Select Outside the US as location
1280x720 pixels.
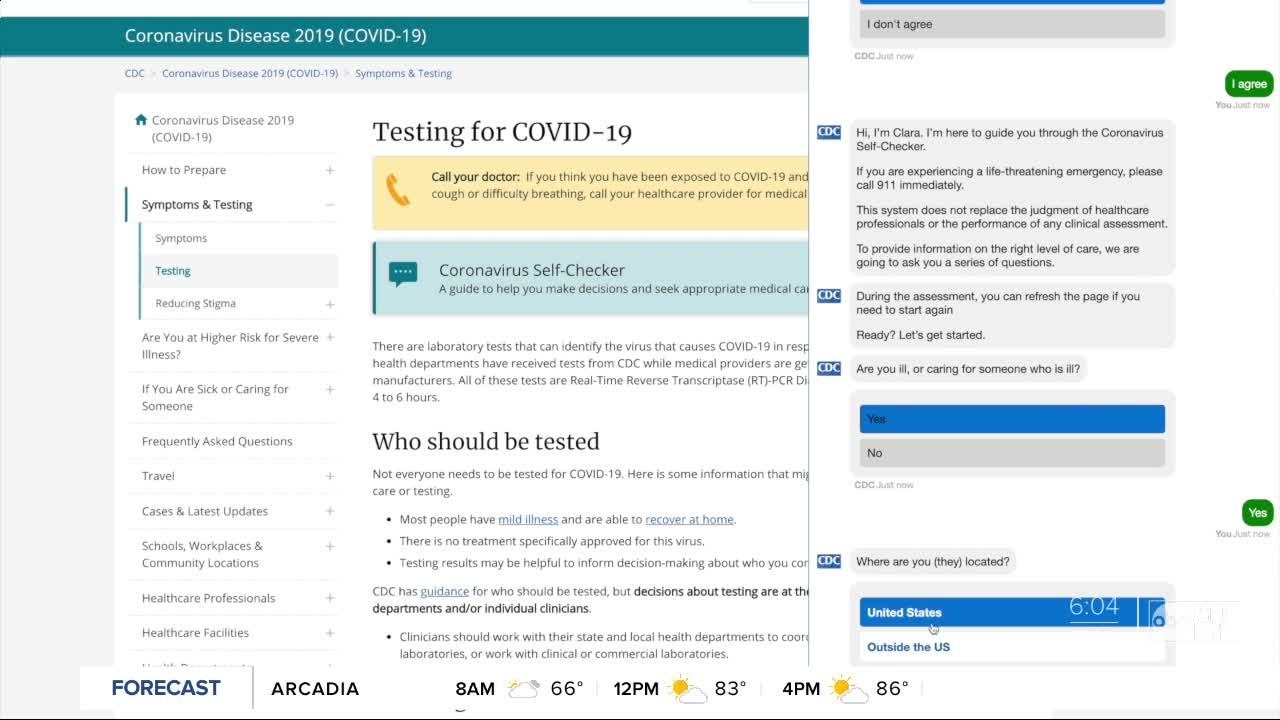[x=1012, y=647]
